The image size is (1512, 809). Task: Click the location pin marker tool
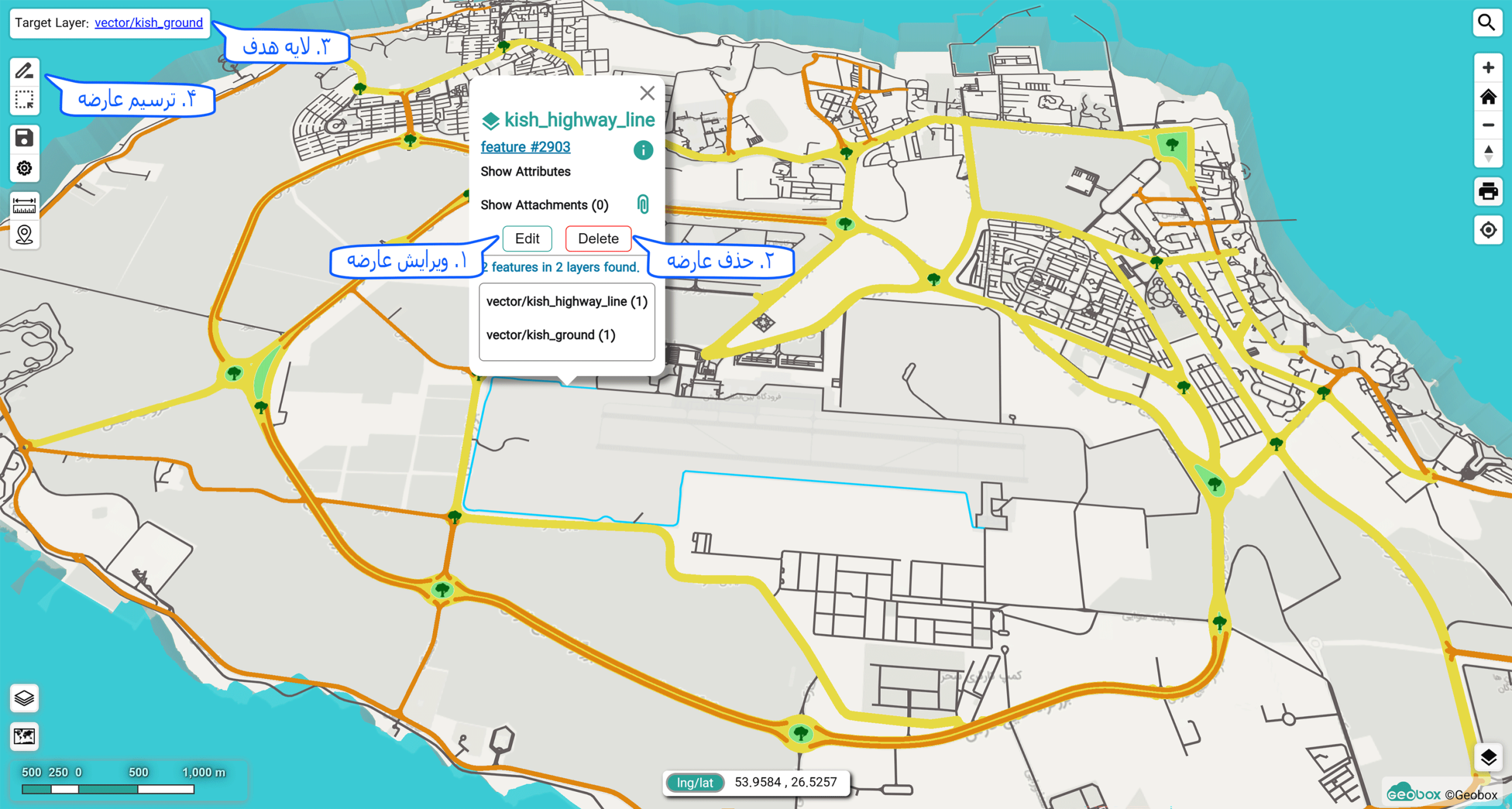click(24, 235)
